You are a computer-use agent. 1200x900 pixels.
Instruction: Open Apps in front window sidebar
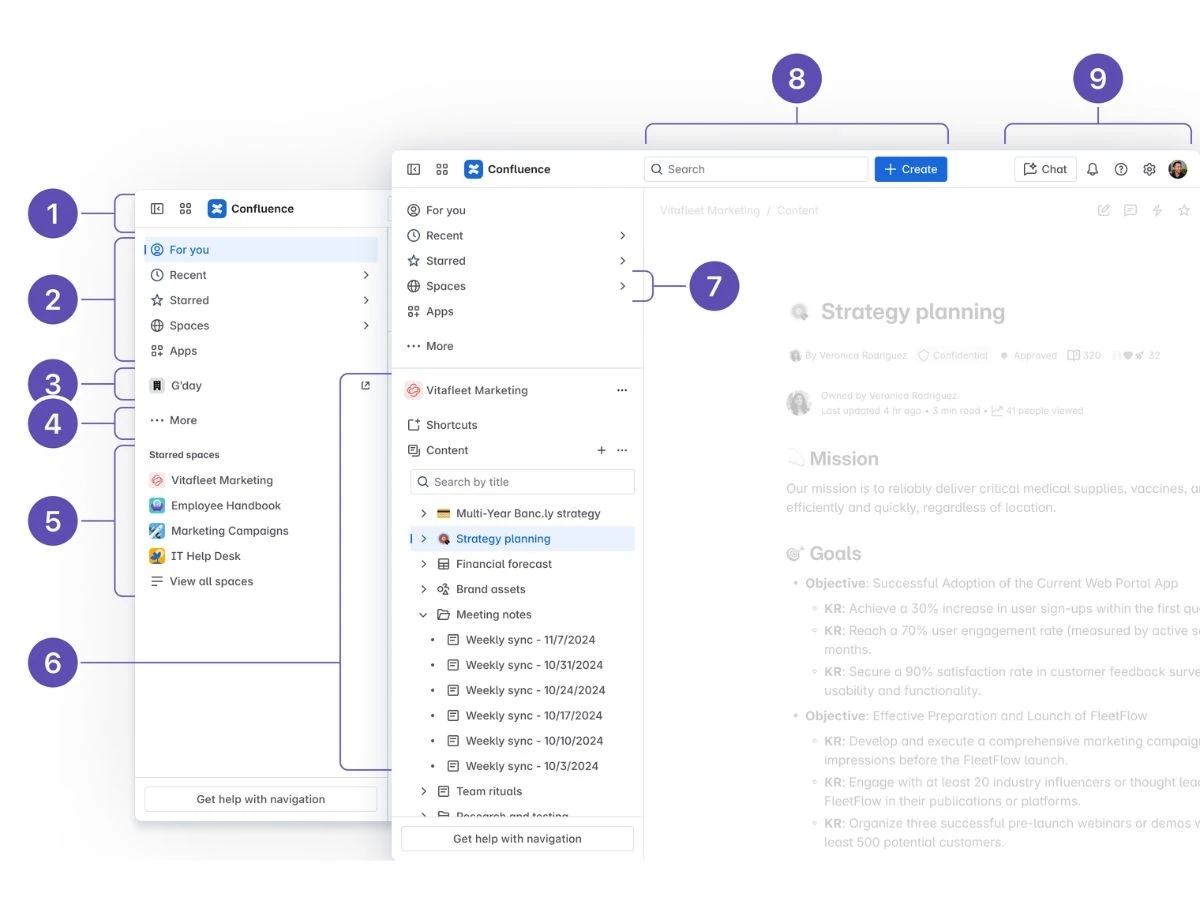click(x=517, y=311)
